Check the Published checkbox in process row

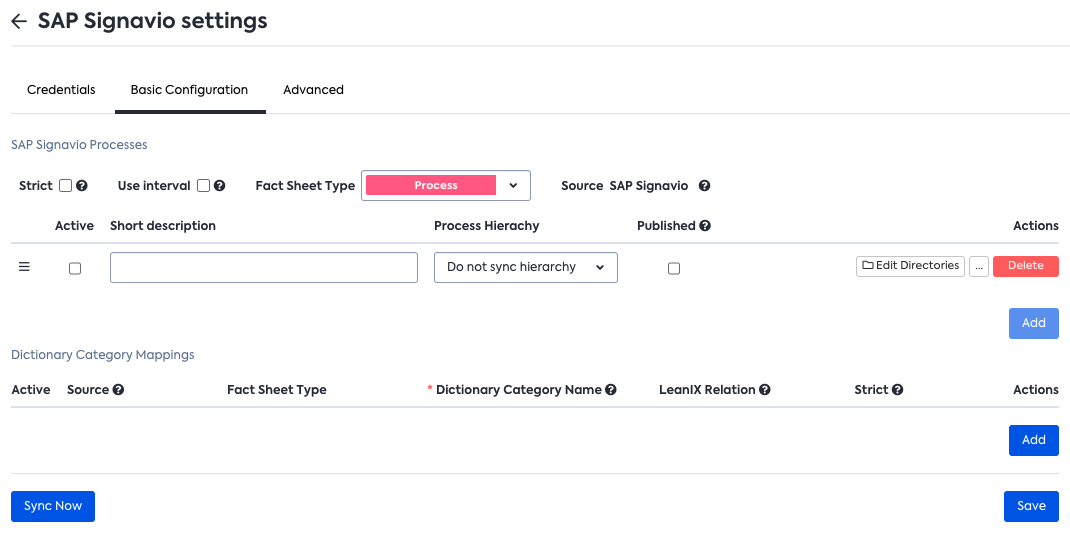pyautogui.click(x=674, y=268)
